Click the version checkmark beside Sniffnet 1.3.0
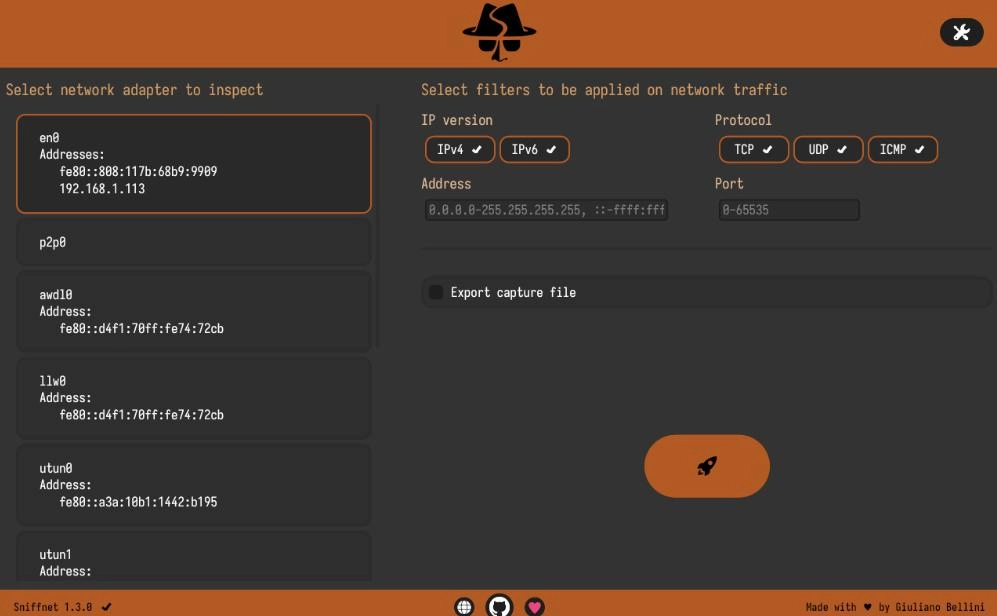The height and width of the screenshot is (616, 997). 107,607
